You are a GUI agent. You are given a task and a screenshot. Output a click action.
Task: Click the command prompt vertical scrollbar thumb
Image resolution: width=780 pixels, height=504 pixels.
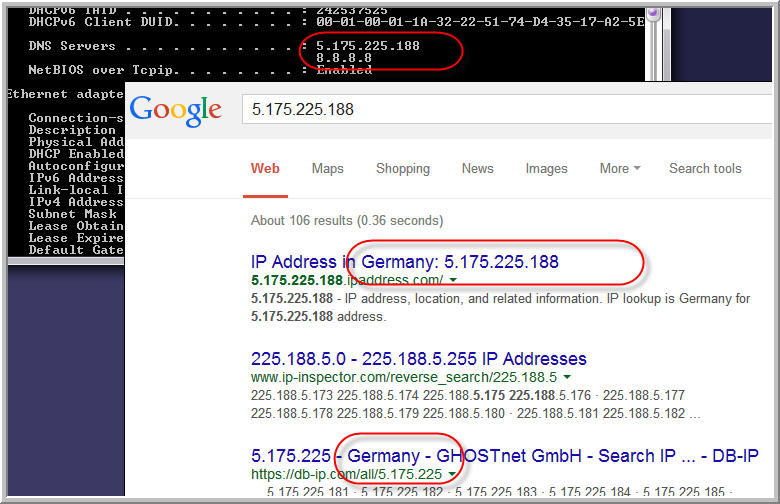point(653,14)
